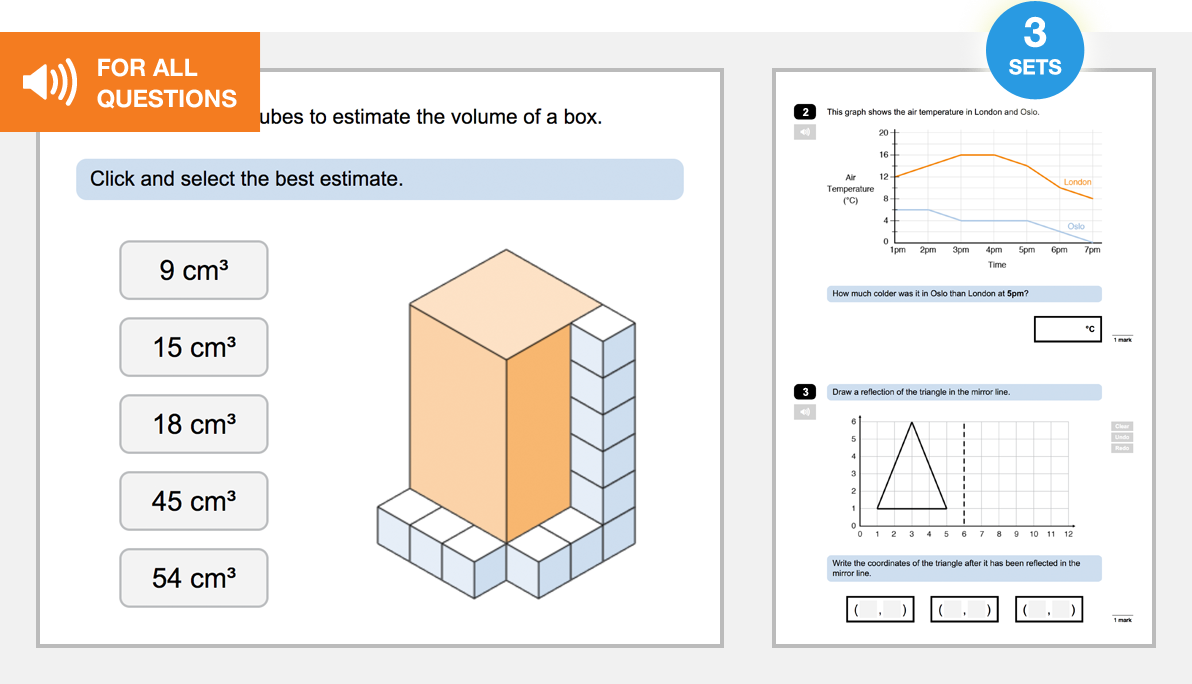
Task: Select the 15 cm³ answer option
Action: tap(193, 347)
